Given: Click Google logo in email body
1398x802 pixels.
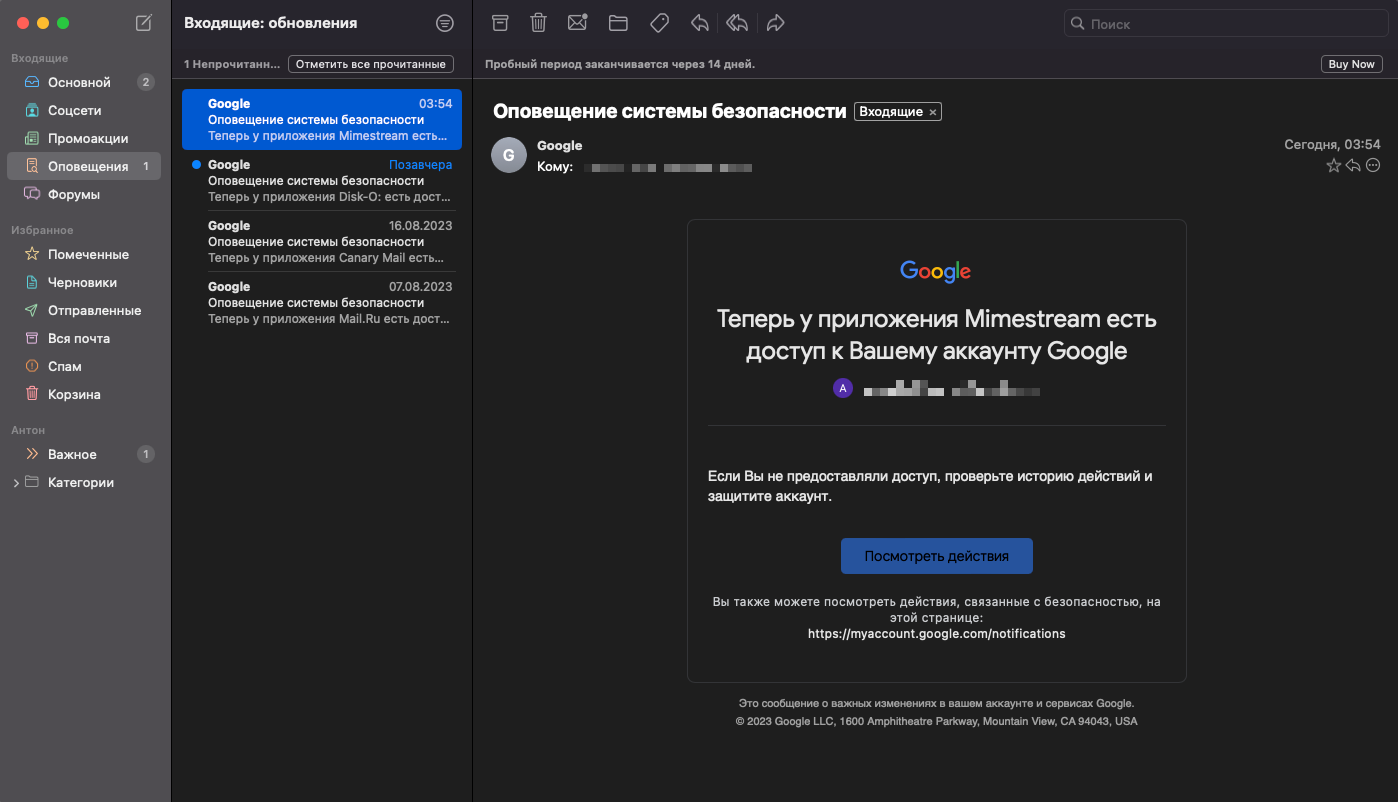Looking at the screenshot, I should (936, 270).
